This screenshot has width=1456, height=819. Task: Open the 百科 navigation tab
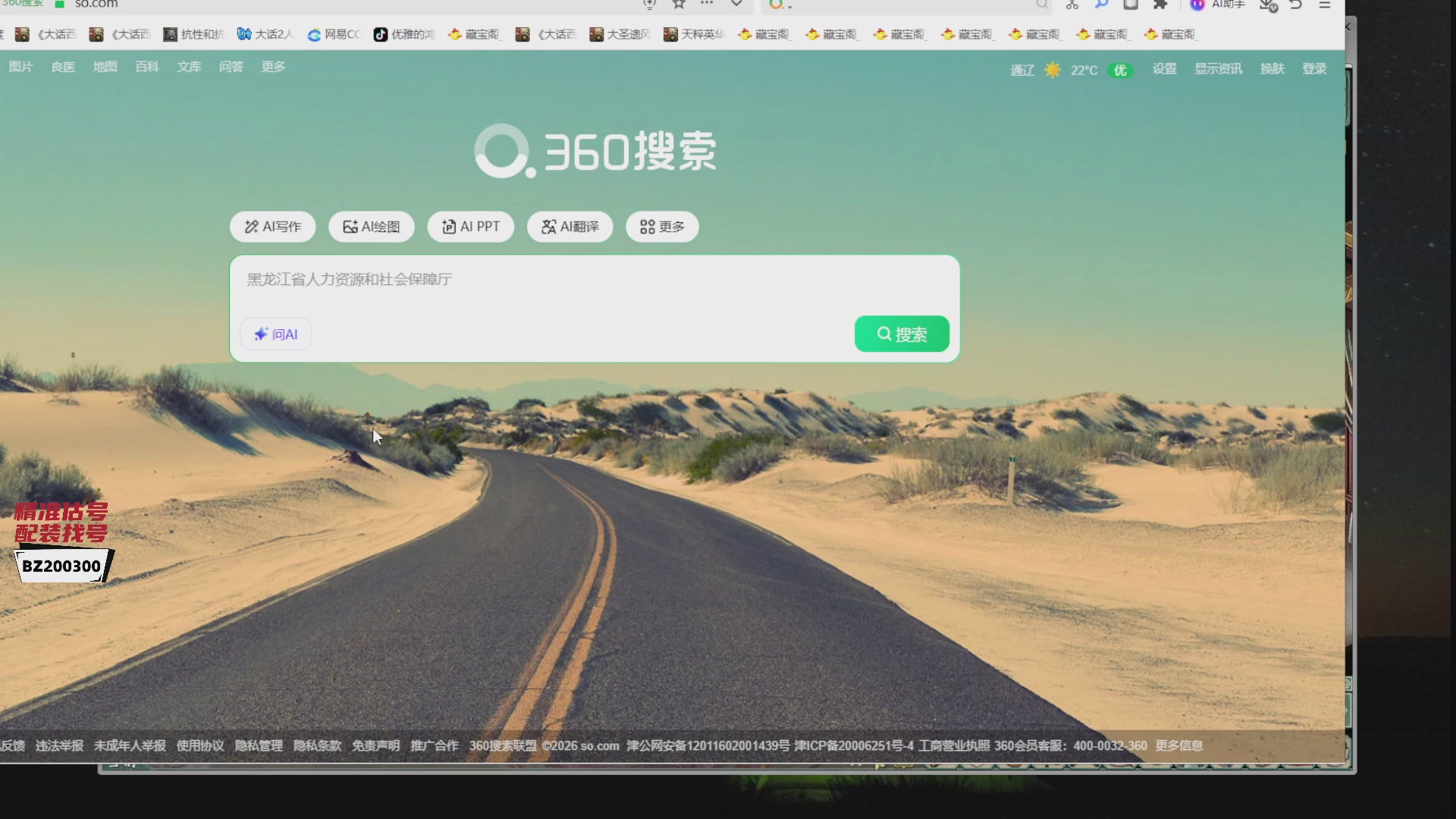[x=147, y=67]
